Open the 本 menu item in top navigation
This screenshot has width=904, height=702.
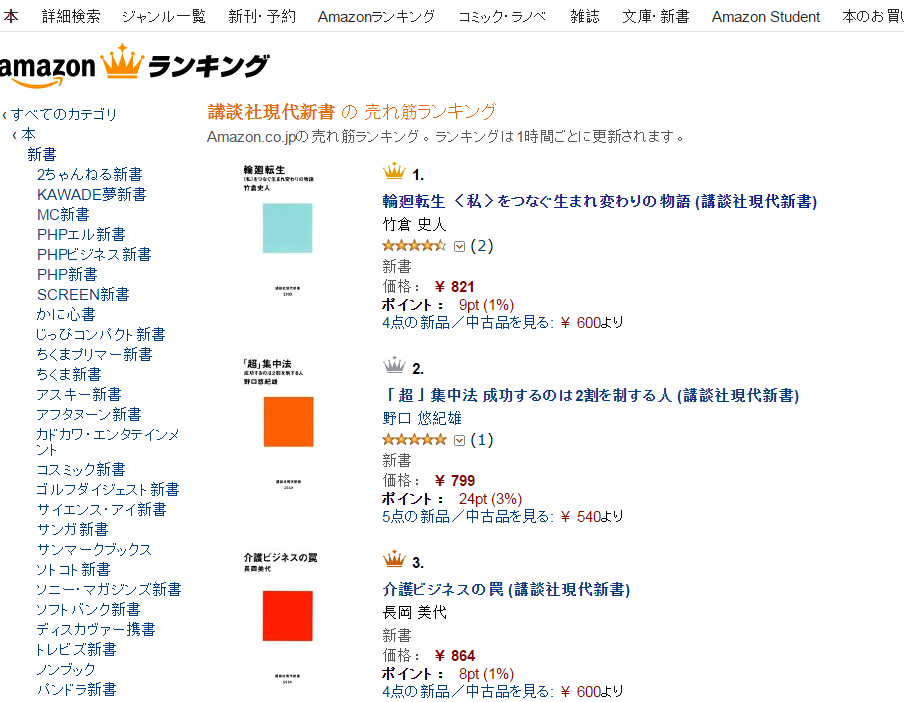click(10, 16)
